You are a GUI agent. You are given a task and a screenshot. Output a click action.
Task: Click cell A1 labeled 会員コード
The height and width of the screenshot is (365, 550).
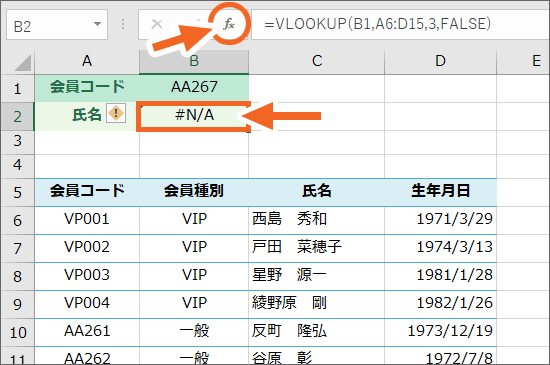point(87,88)
